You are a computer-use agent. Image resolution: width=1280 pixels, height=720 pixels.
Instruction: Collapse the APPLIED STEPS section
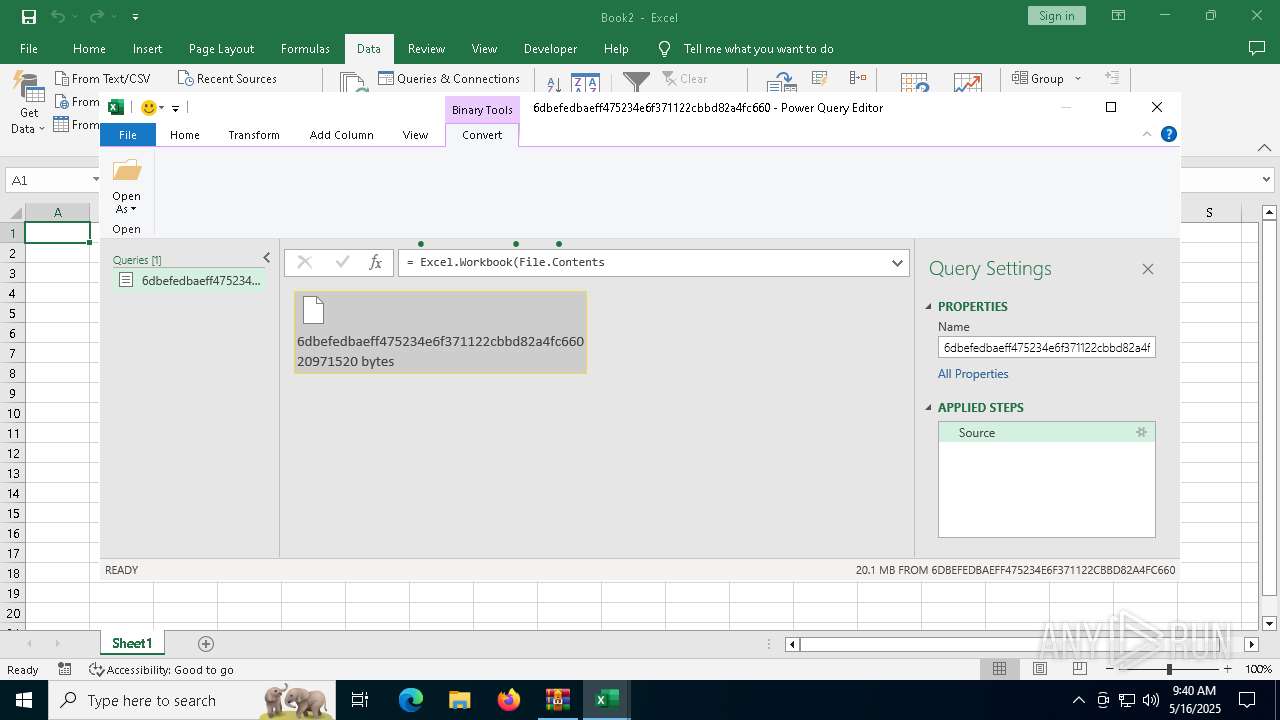pos(928,408)
